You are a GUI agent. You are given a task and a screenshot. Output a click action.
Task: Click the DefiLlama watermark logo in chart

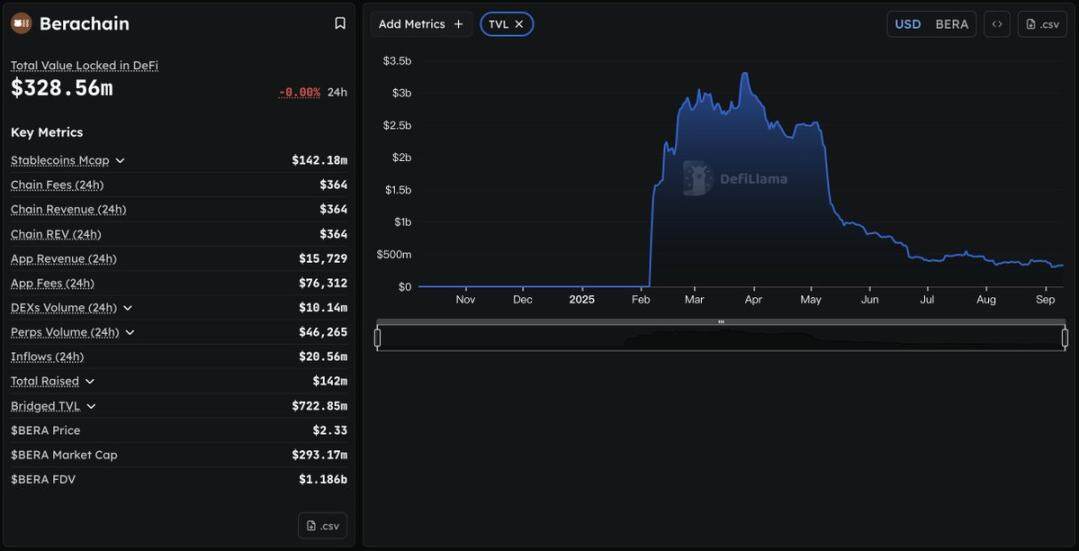pos(696,178)
